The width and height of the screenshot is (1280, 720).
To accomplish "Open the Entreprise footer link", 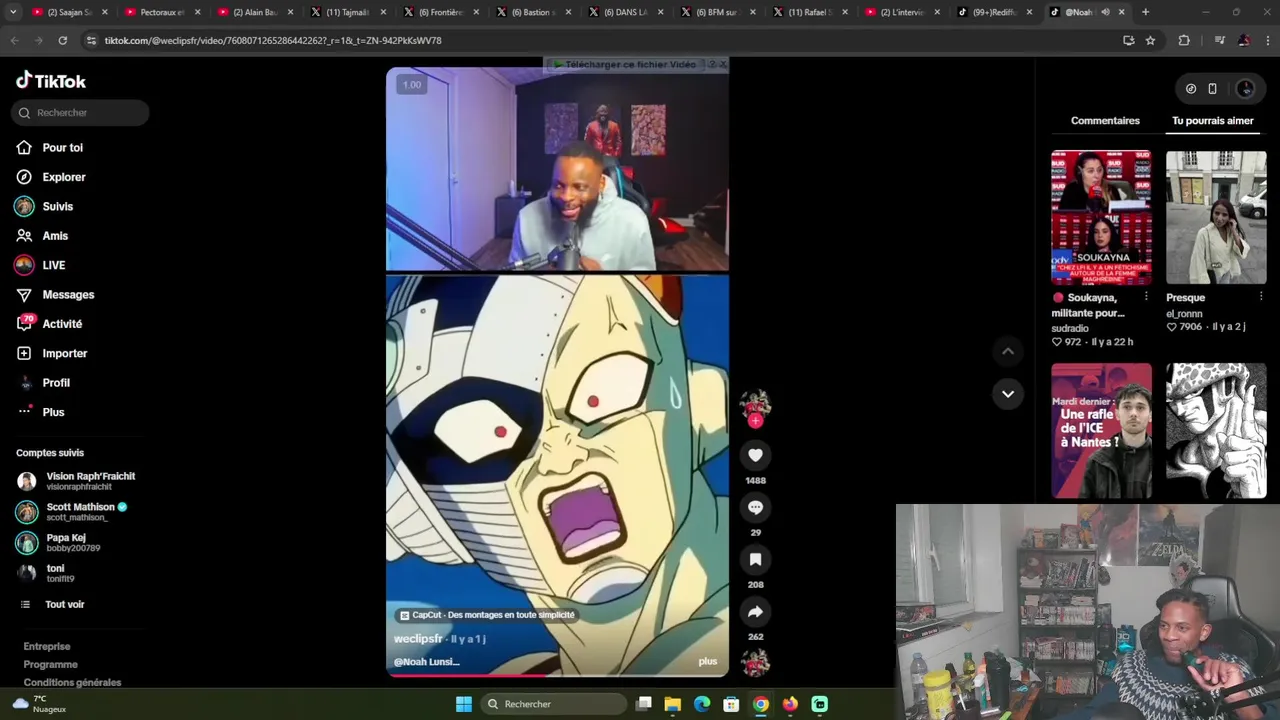I will click(x=47, y=646).
